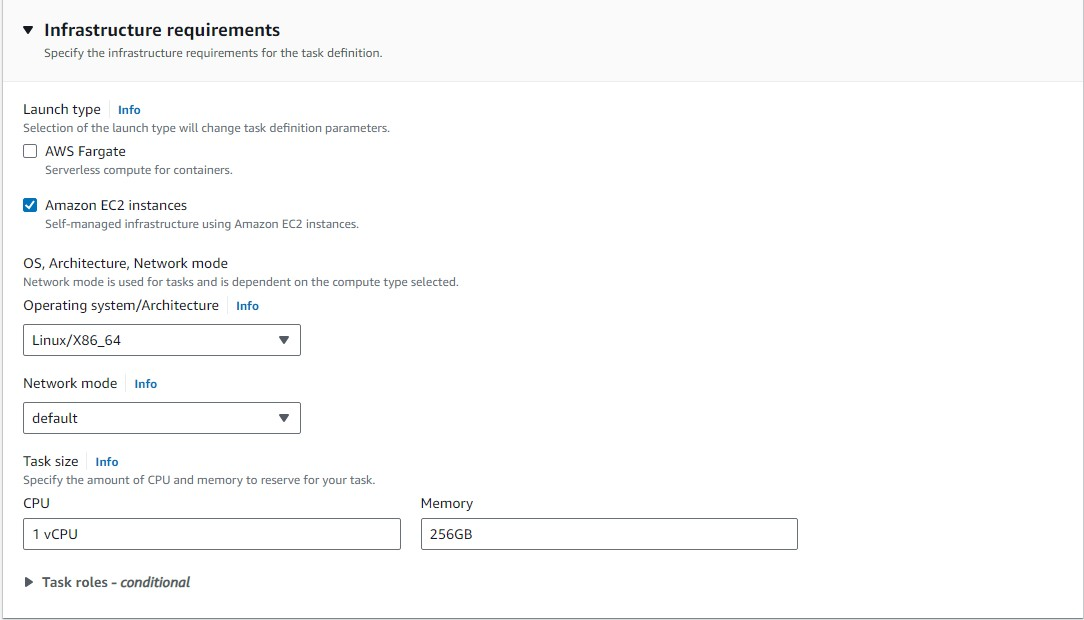
Task: Click the Info link next to Launch type
Action: (x=128, y=110)
